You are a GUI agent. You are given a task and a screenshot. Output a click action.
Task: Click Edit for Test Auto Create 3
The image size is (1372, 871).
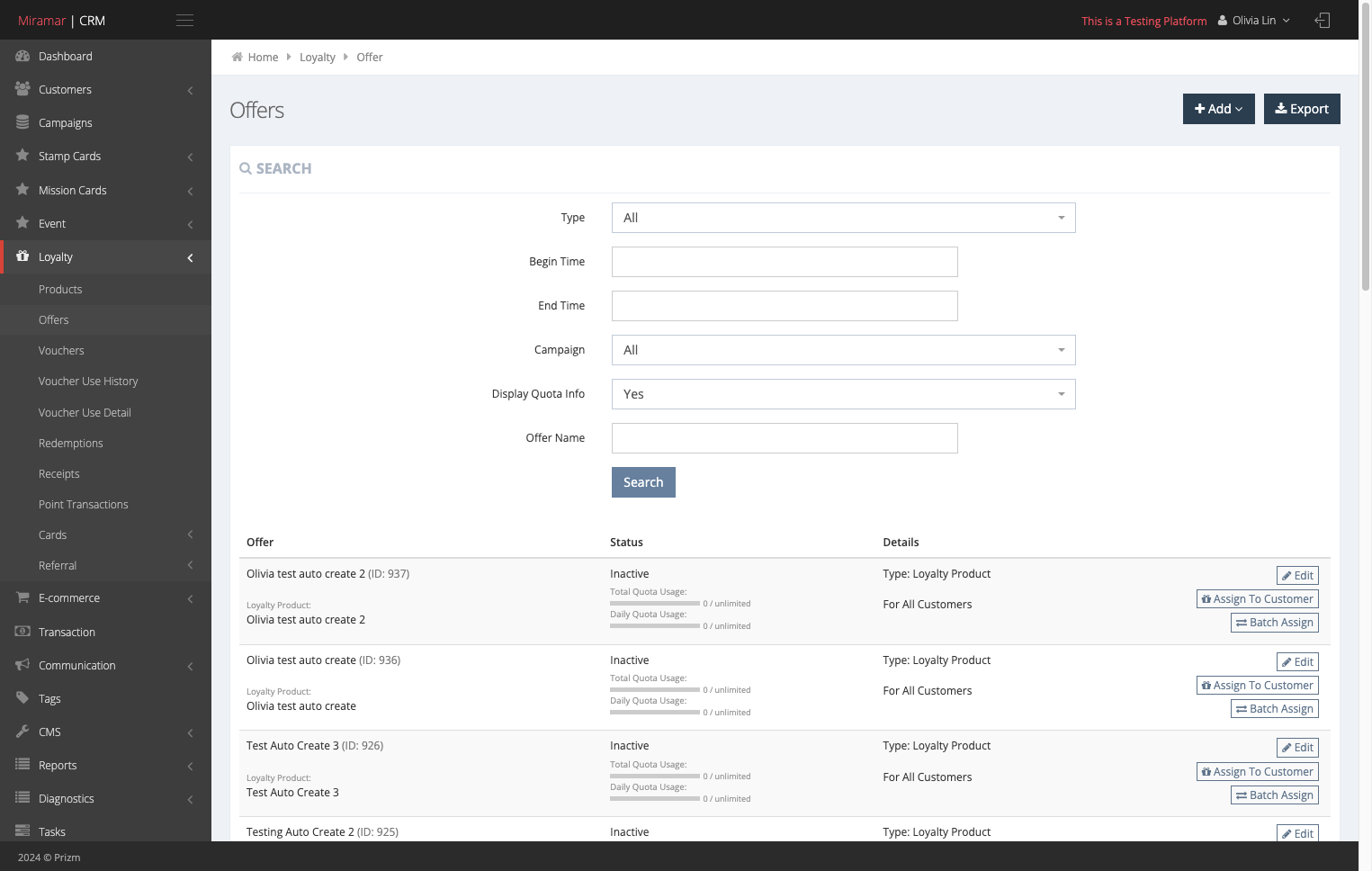click(x=1297, y=748)
